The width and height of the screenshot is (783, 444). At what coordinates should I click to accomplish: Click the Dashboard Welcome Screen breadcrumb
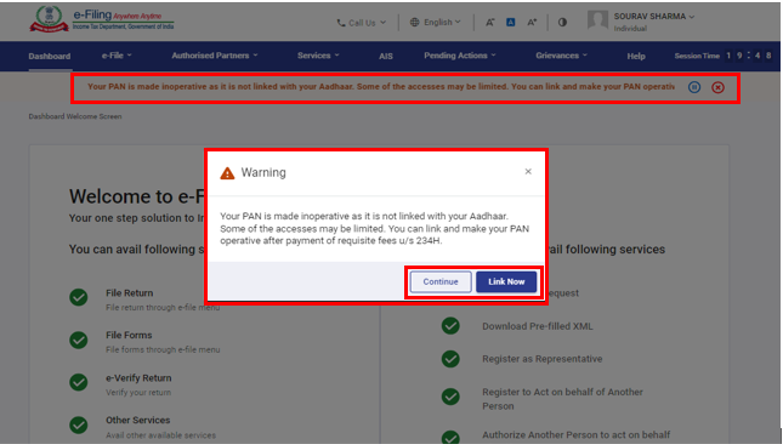point(75,117)
